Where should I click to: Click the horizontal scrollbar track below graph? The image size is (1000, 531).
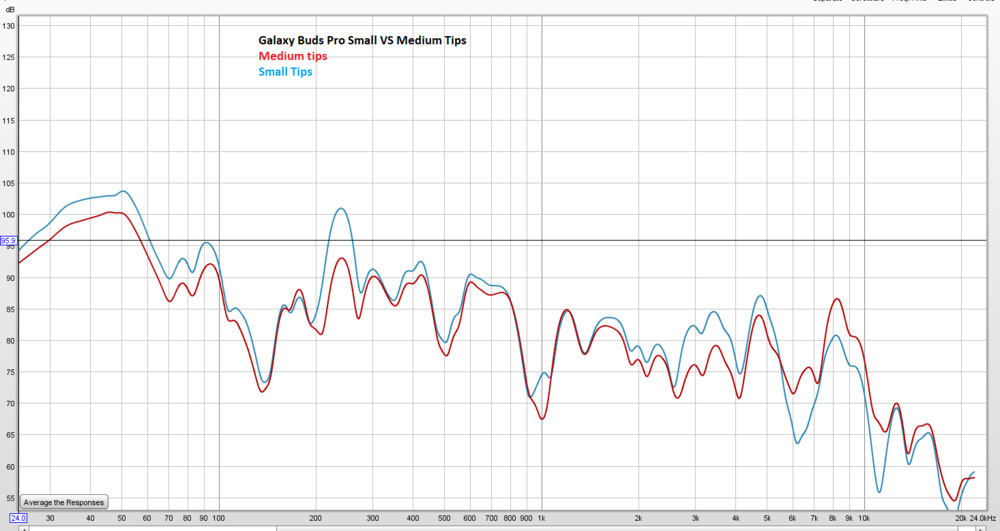(x=500, y=527)
